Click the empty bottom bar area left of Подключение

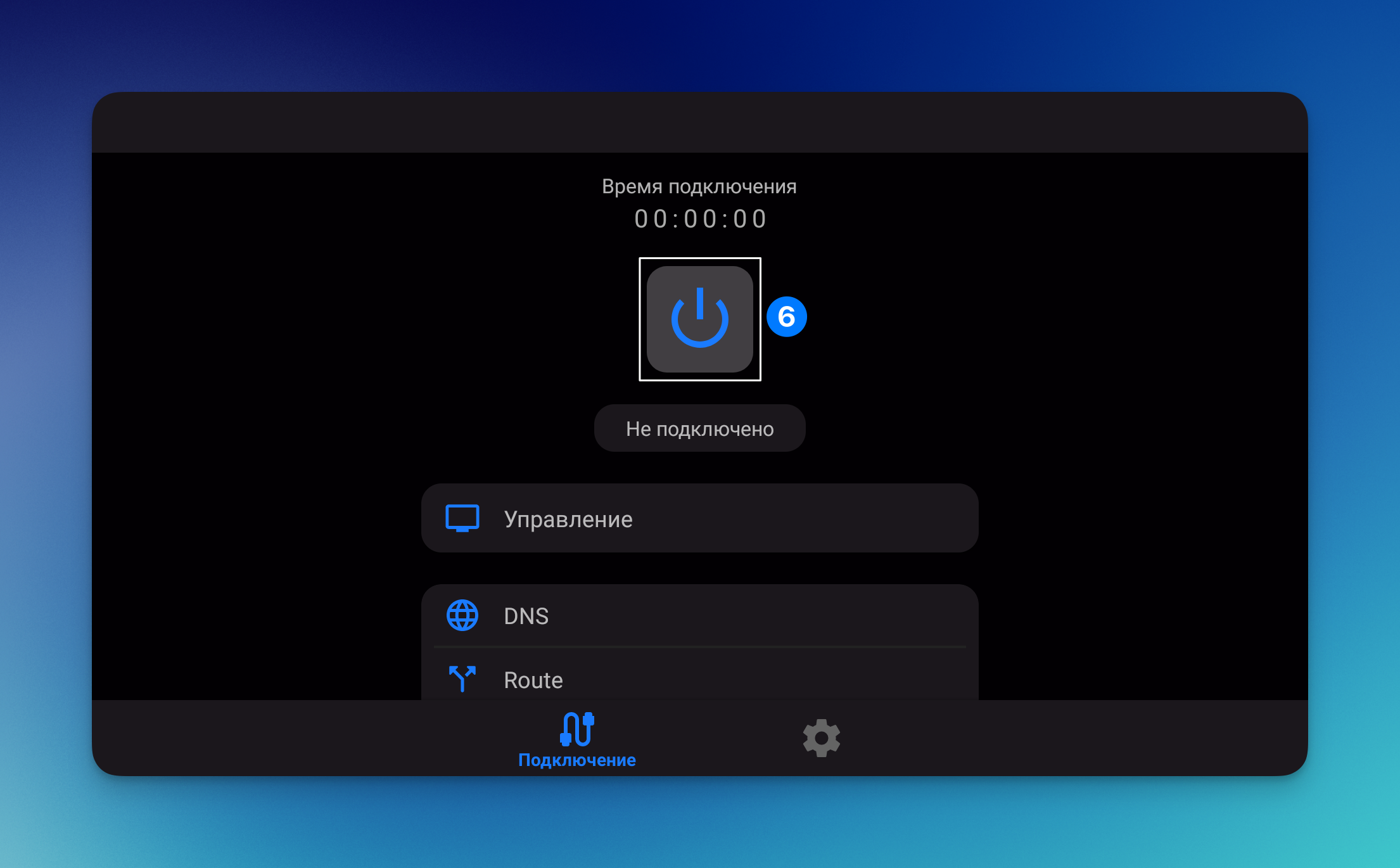(x=285, y=738)
